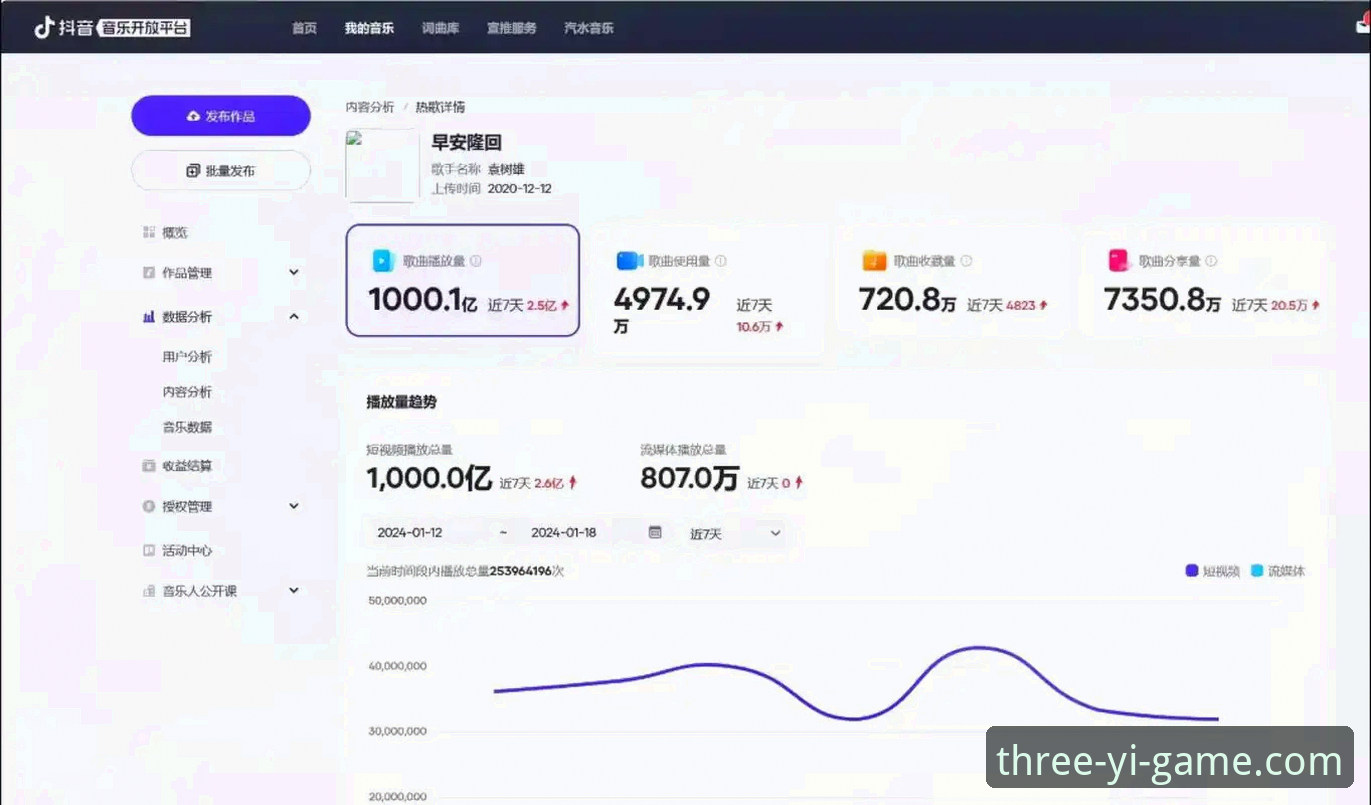Click the 短视频播放总量 1,000.0亿 value
This screenshot has width=1371, height=805.
[429, 479]
